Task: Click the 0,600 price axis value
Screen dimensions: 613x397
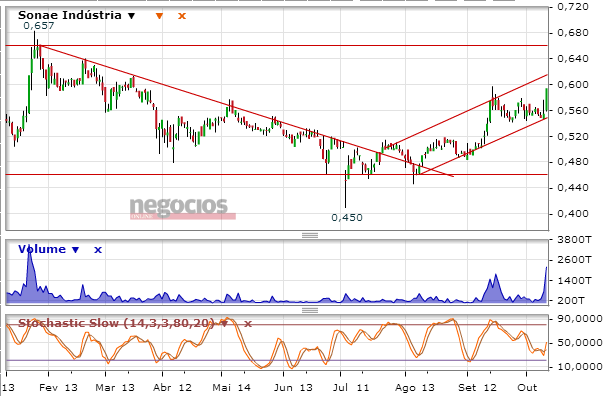Action: 572,84
